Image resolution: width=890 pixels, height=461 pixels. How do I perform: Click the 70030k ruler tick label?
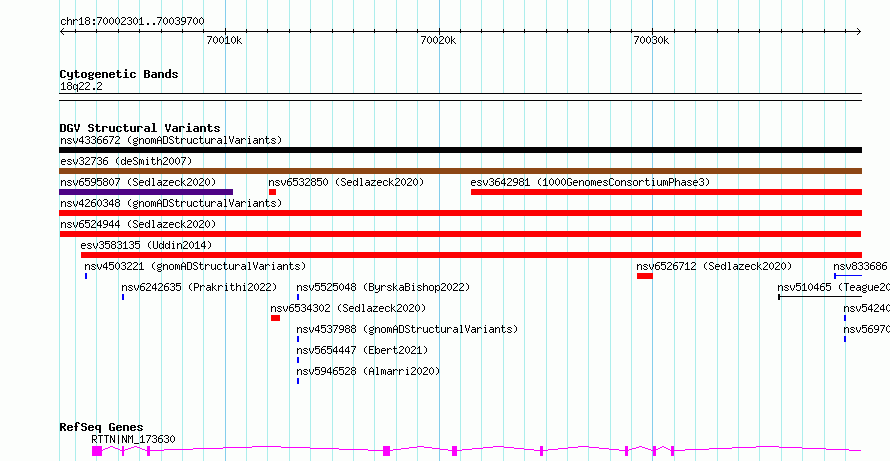click(652, 40)
